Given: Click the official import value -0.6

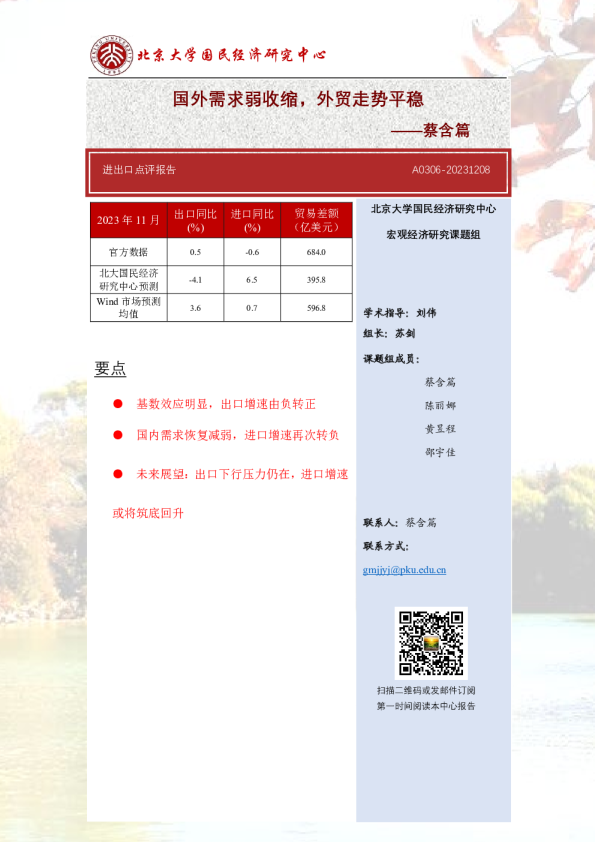Looking at the screenshot, I should click(252, 252).
